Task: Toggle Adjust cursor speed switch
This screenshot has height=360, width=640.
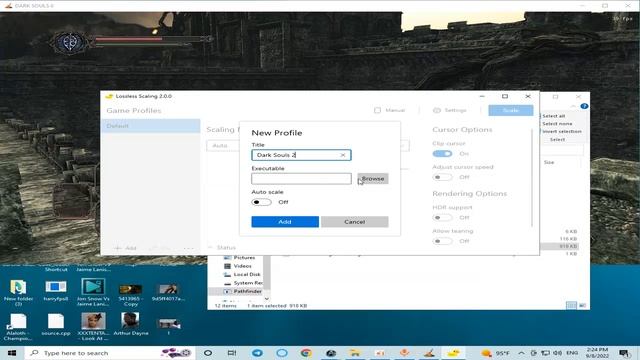Action: click(442, 177)
